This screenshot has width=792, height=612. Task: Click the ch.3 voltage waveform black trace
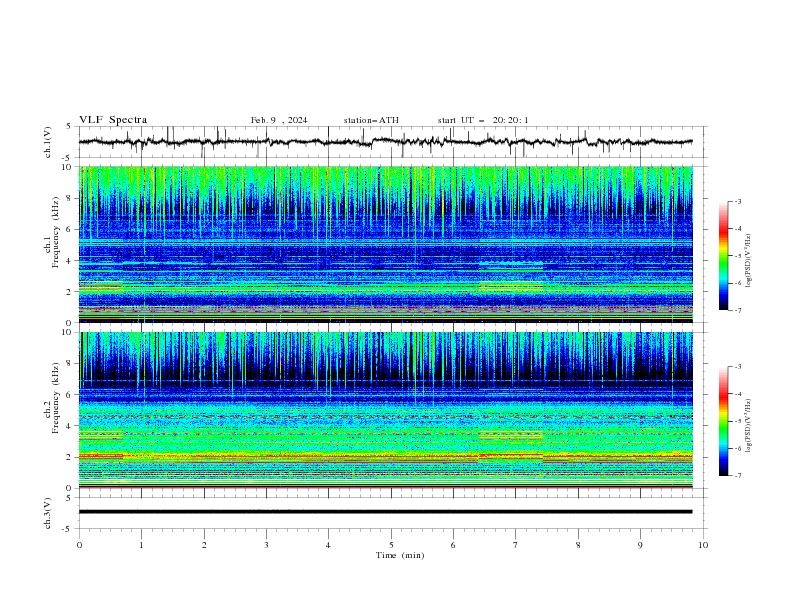click(x=386, y=512)
